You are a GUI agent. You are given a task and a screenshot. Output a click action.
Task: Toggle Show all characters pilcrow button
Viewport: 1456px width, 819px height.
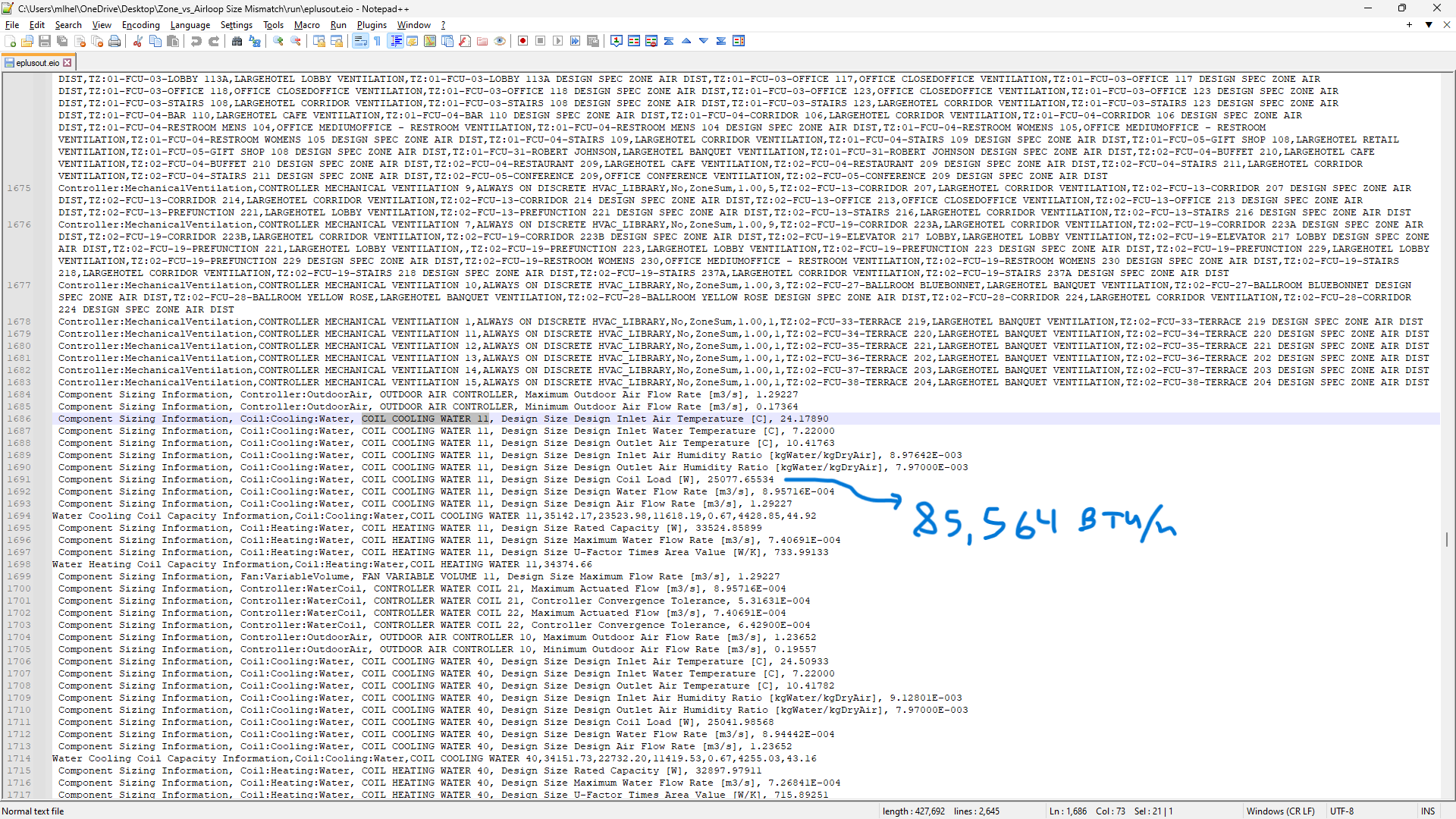click(x=377, y=41)
